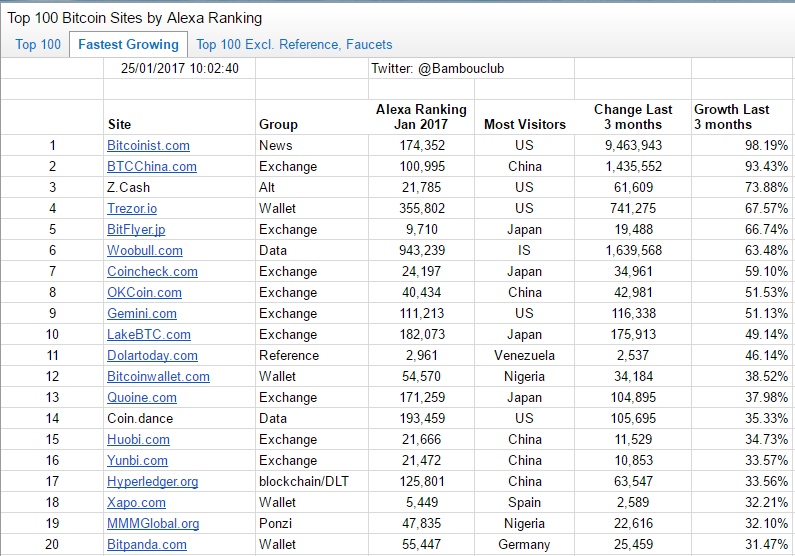Select the 1,435,552 change cell

[633, 167]
